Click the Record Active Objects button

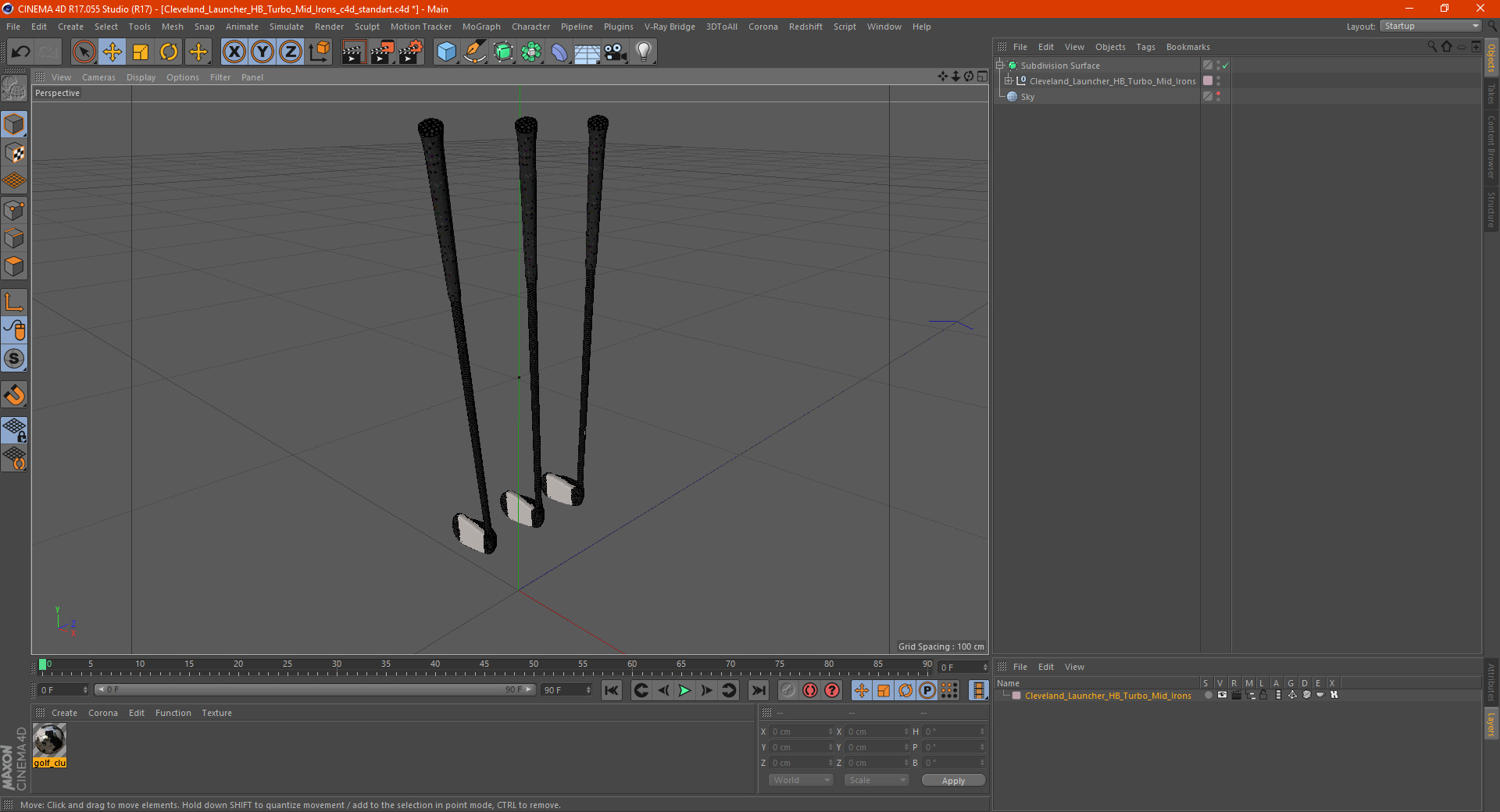[x=788, y=690]
